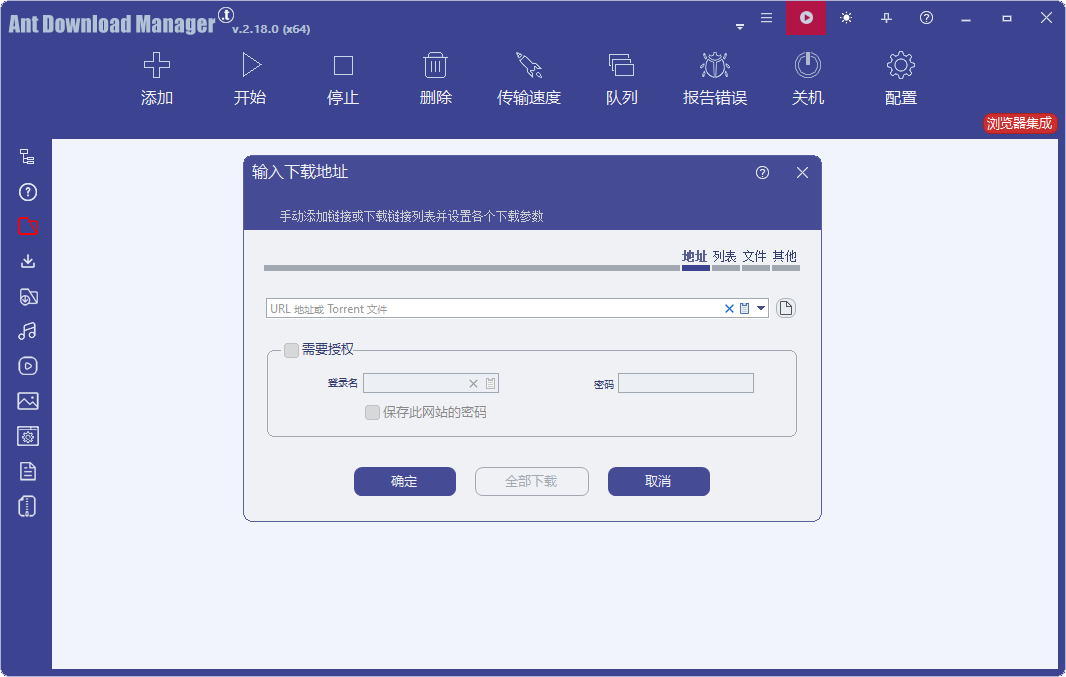This screenshot has width=1066, height=677.
Task: Click the 关机 shutdown power icon
Action: click(808, 65)
